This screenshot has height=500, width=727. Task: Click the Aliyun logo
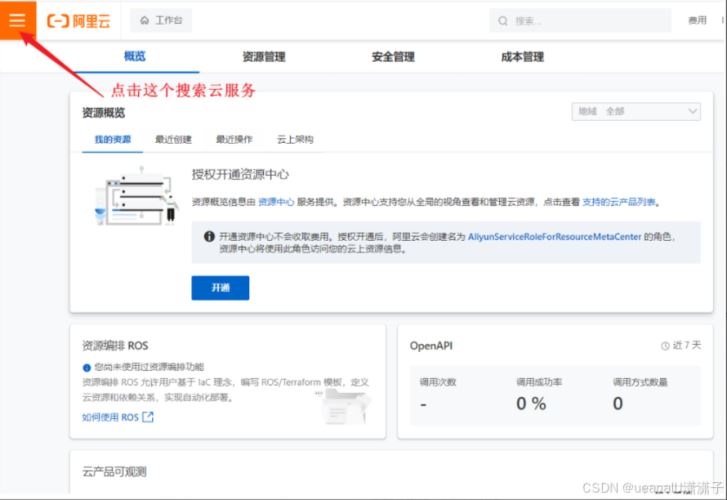pos(79,21)
